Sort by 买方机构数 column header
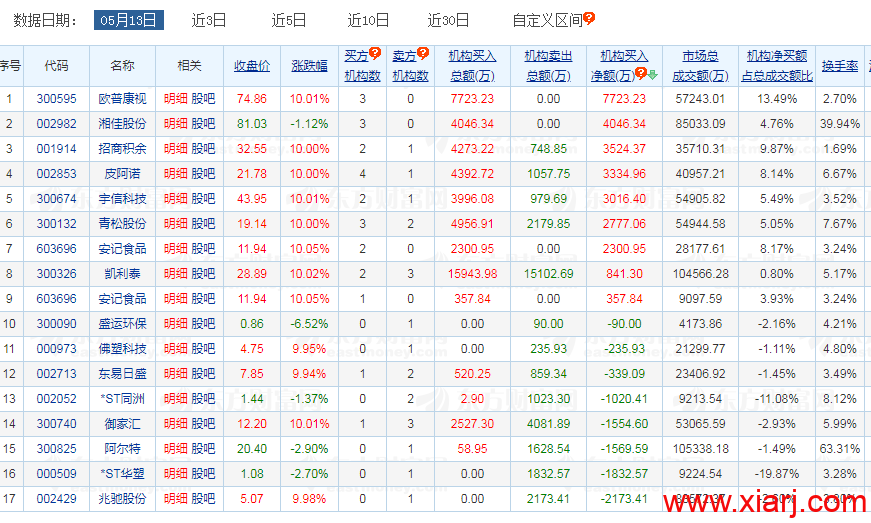Screen dimensions: 871x523 coord(362,66)
